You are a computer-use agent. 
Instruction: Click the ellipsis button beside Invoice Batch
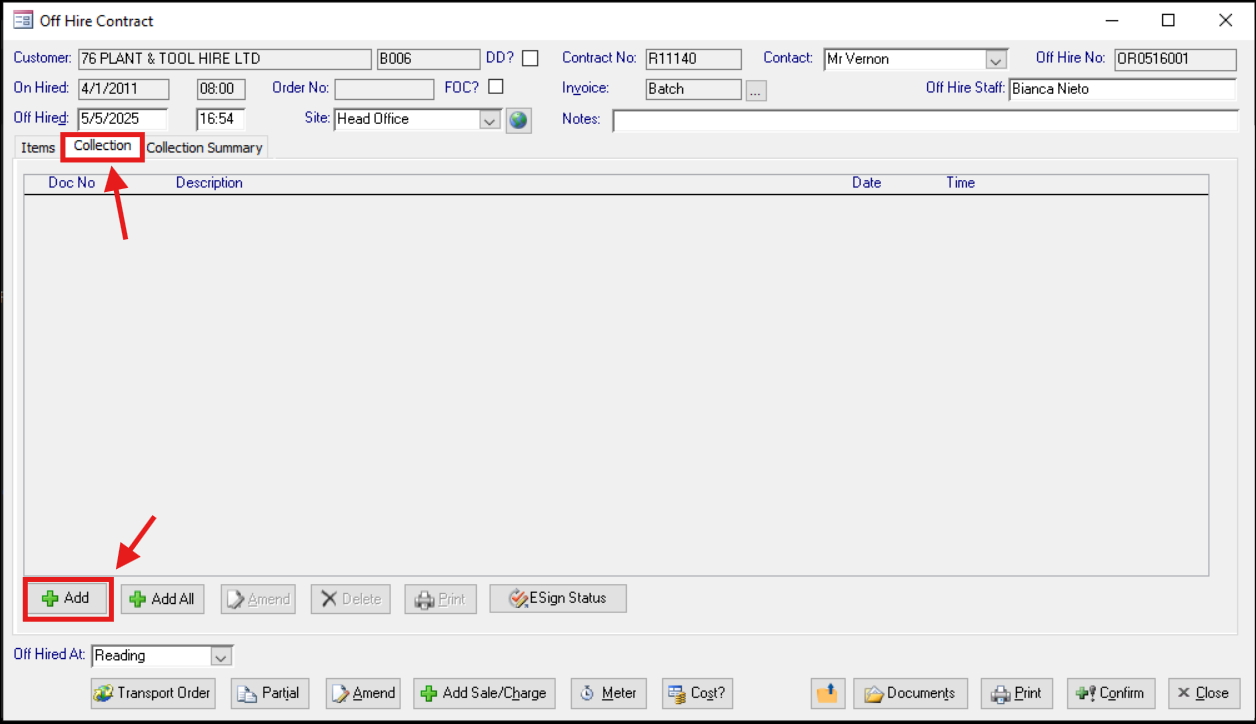pos(756,89)
